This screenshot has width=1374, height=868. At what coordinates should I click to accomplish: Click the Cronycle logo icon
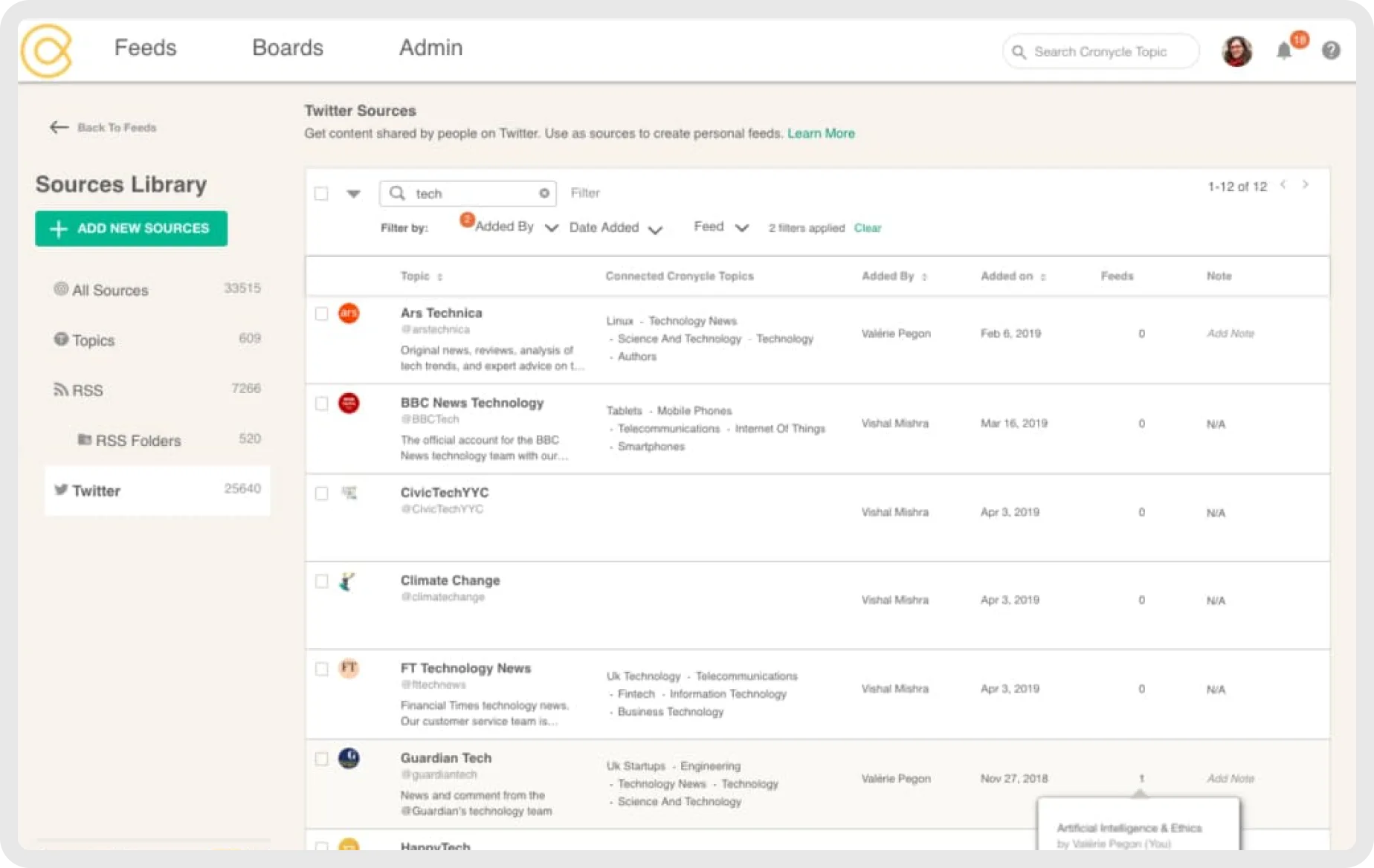pos(46,51)
